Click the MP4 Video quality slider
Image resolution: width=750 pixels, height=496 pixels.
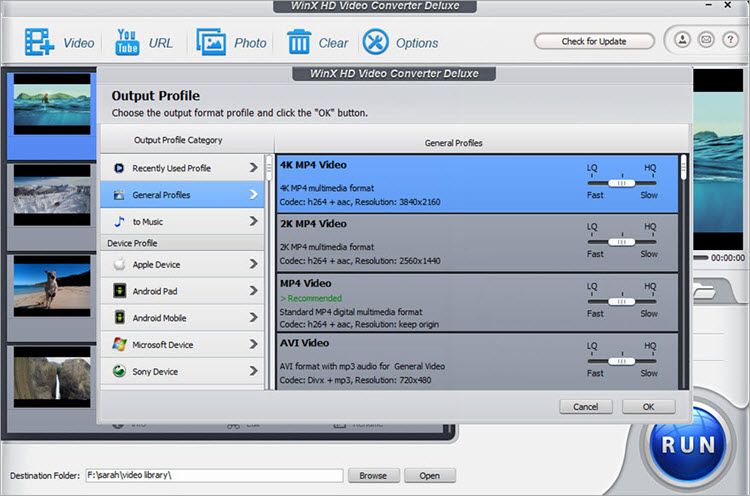[621, 302]
